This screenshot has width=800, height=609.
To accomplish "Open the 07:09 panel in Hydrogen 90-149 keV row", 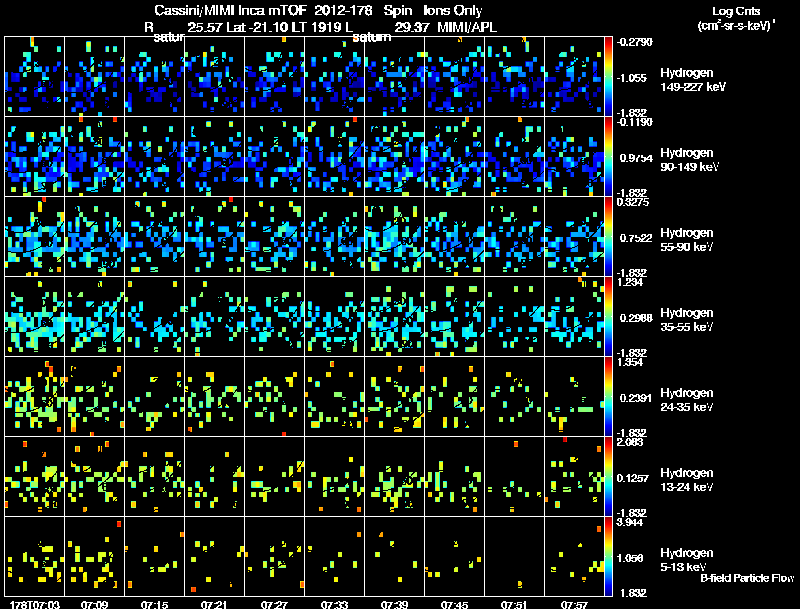I will pos(94,156).
